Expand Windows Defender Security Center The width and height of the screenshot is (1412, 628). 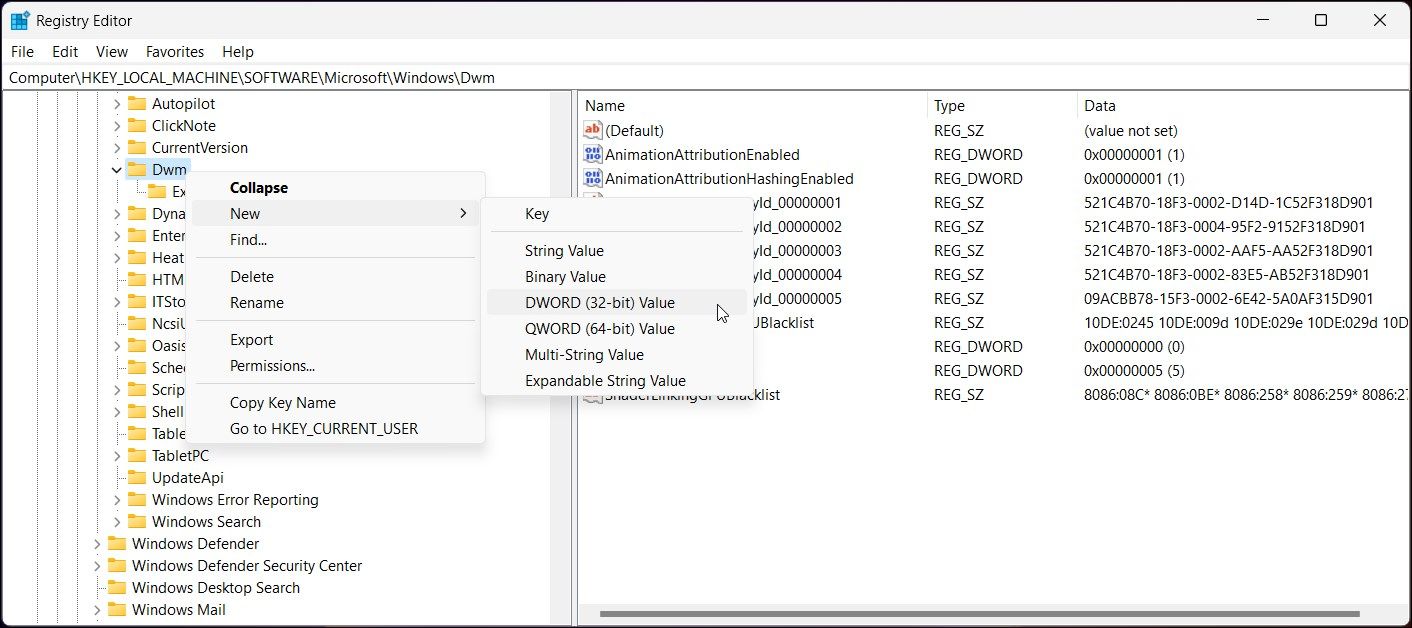click(95, 565)
